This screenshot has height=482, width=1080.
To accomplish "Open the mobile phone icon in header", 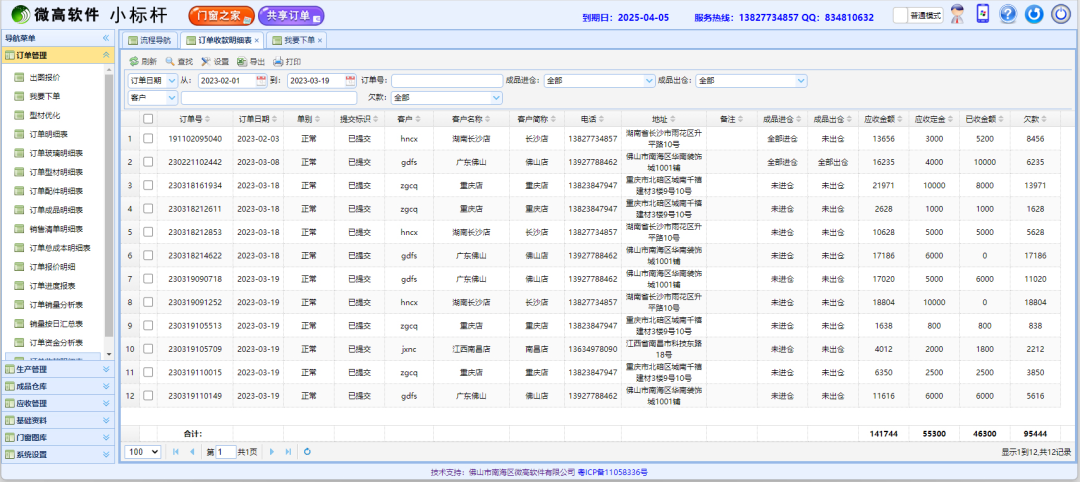I will (x=983, y=14).
